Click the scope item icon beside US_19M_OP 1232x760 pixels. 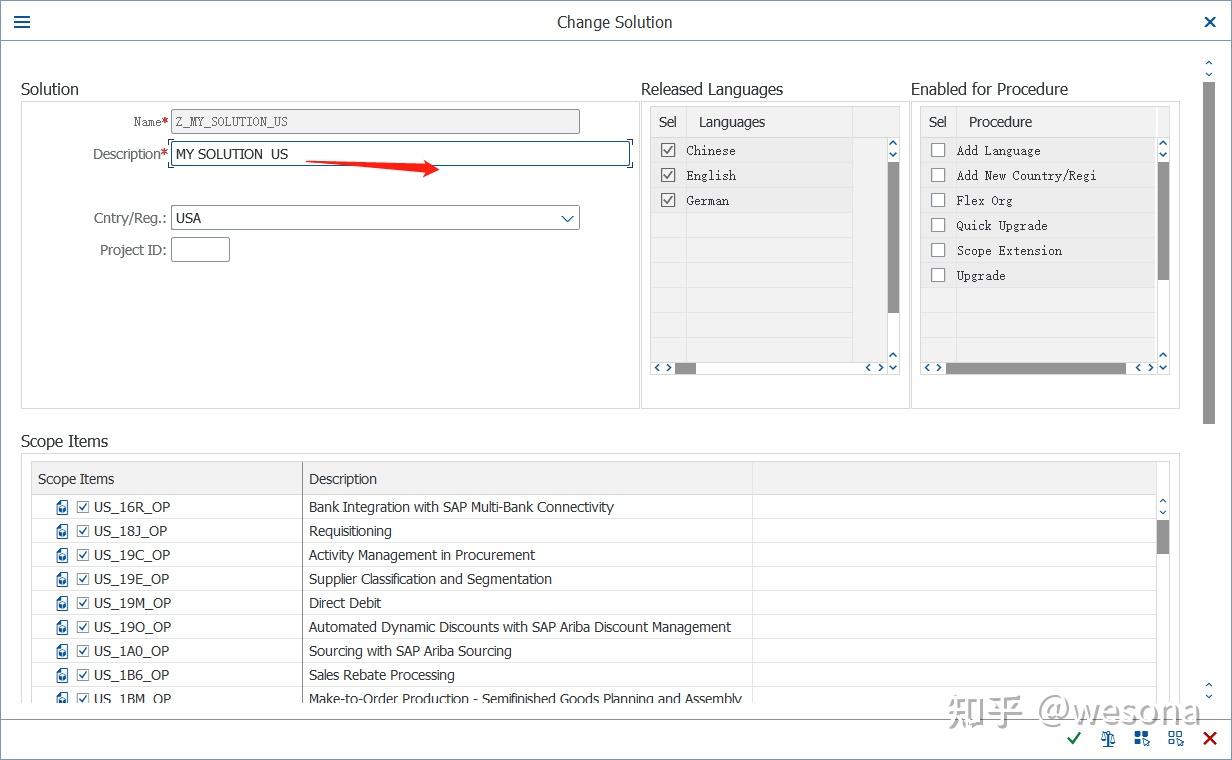pos(62,603)
